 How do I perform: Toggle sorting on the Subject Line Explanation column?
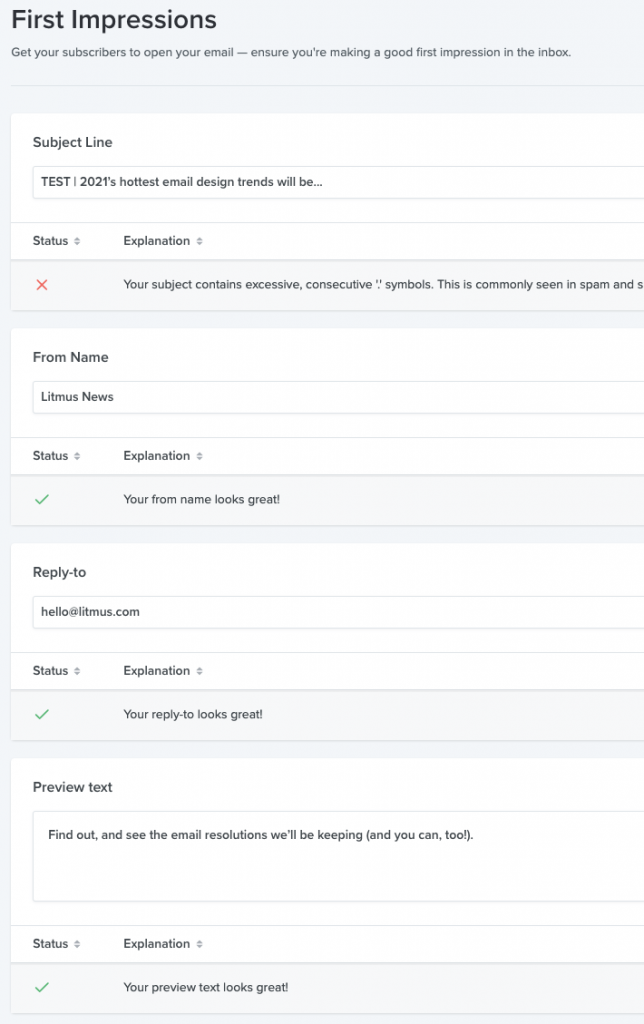[x=200, y=240]
